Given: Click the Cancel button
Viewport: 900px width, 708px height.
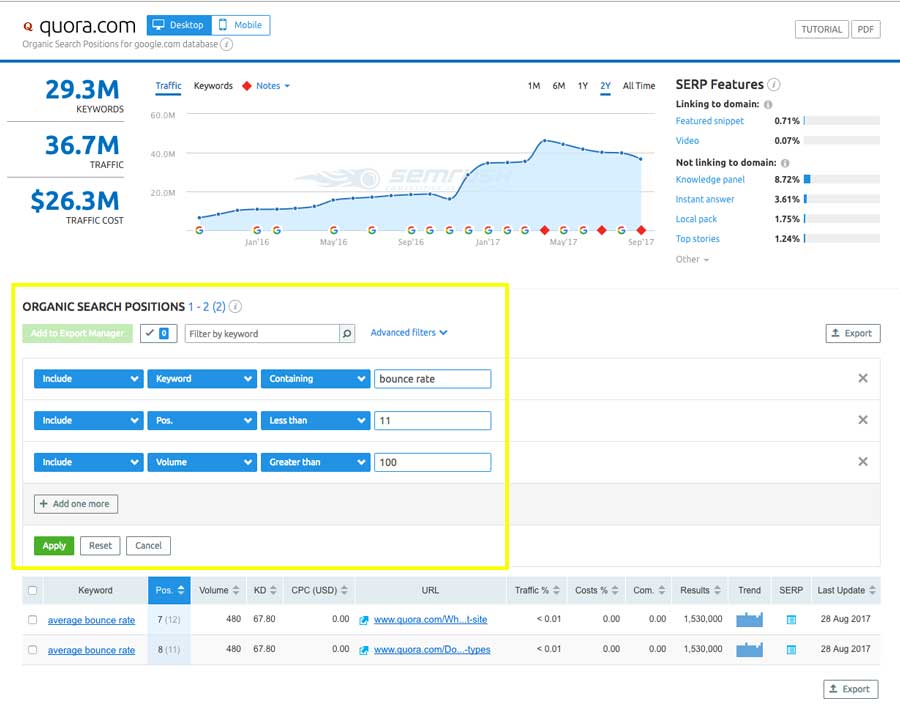Looking at the screenshot, I should (148, 545).
